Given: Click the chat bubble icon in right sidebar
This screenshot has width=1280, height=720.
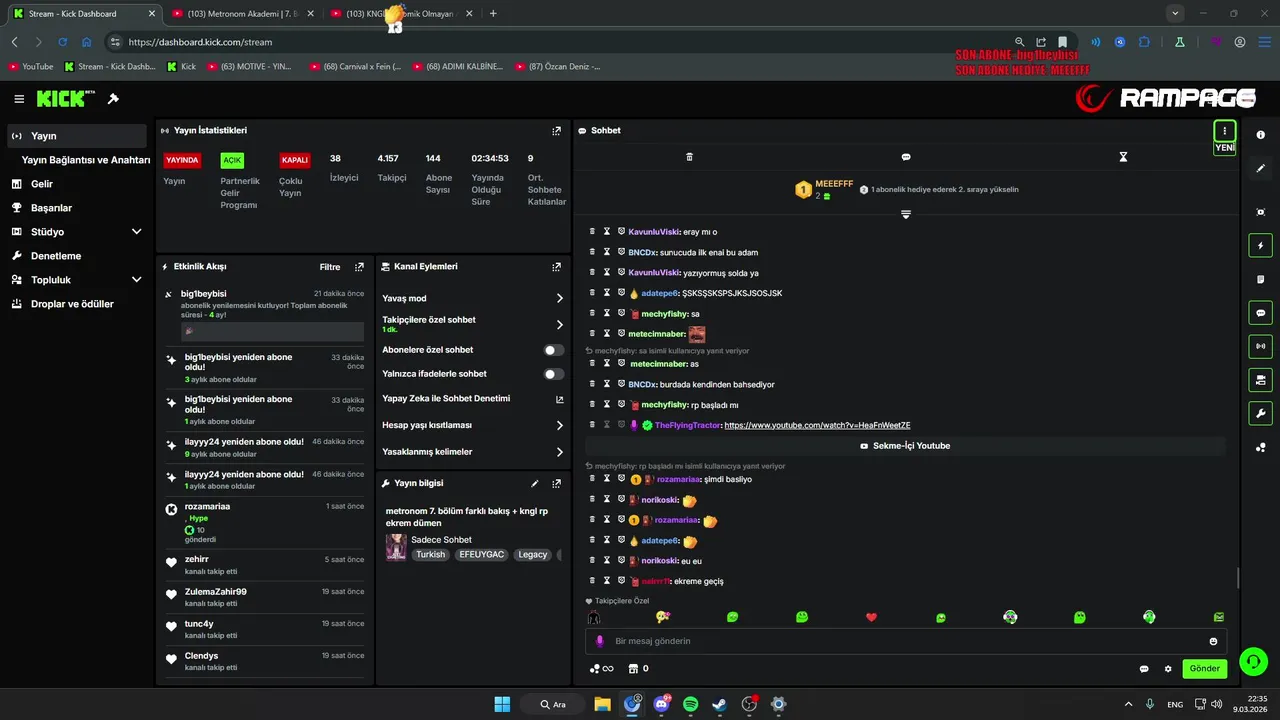Looking at the screenshot, I should point(1260,313).
